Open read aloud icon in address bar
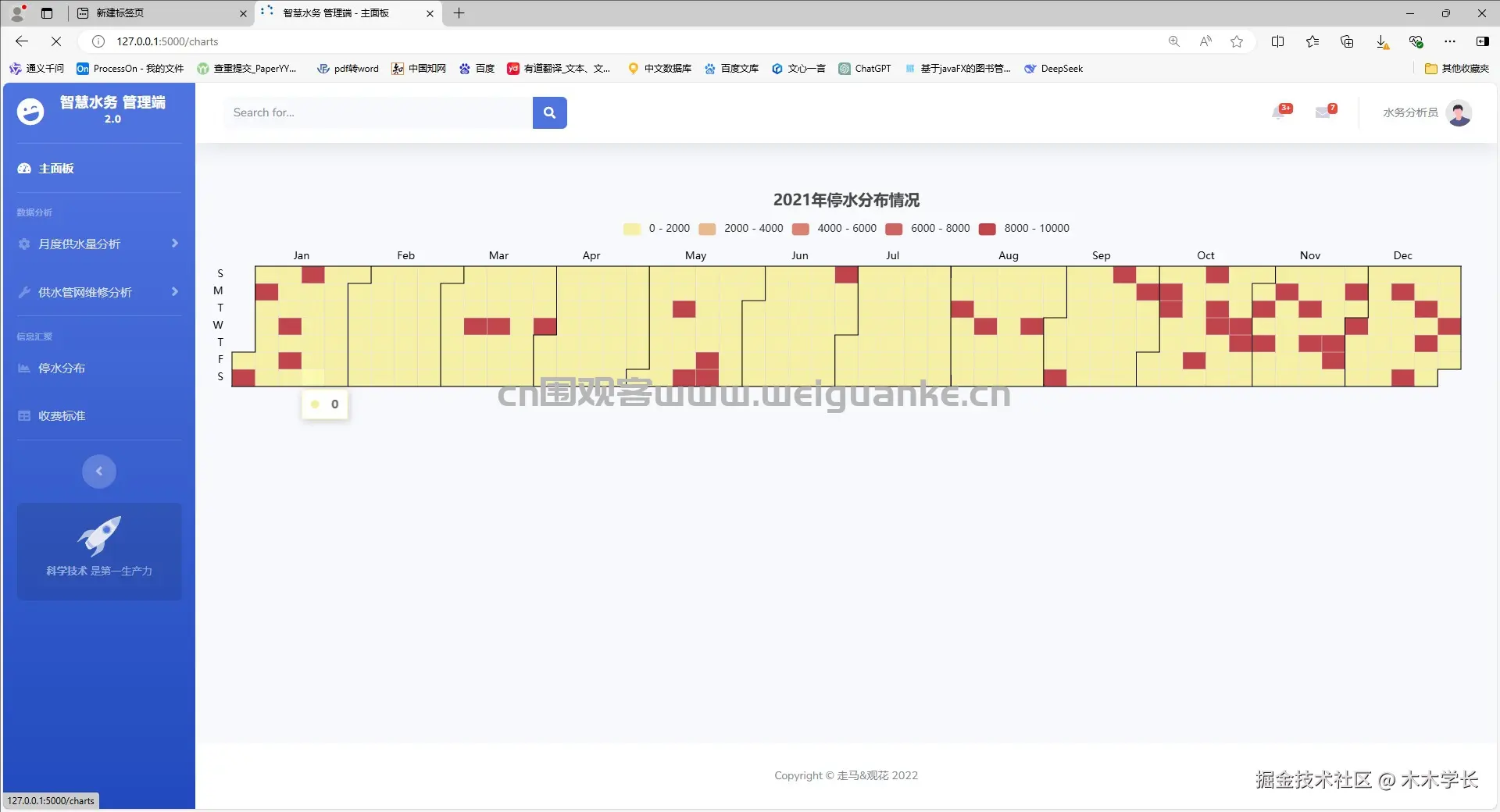Image resolution: width=1500 pixels, height=812 pixels. coord(1205,41)
